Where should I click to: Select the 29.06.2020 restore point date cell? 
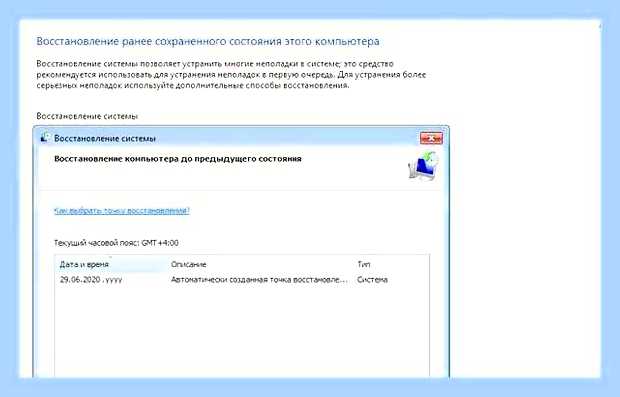click(x=91, y=280)
